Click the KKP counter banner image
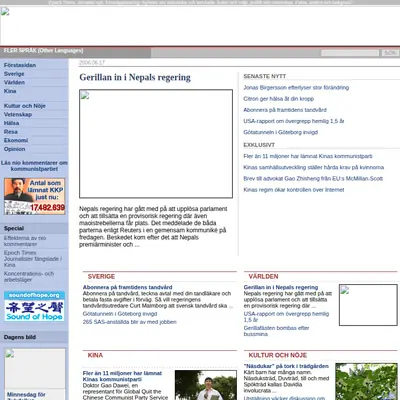Screen dimensions: 400x400 click(x=35, y=196)
